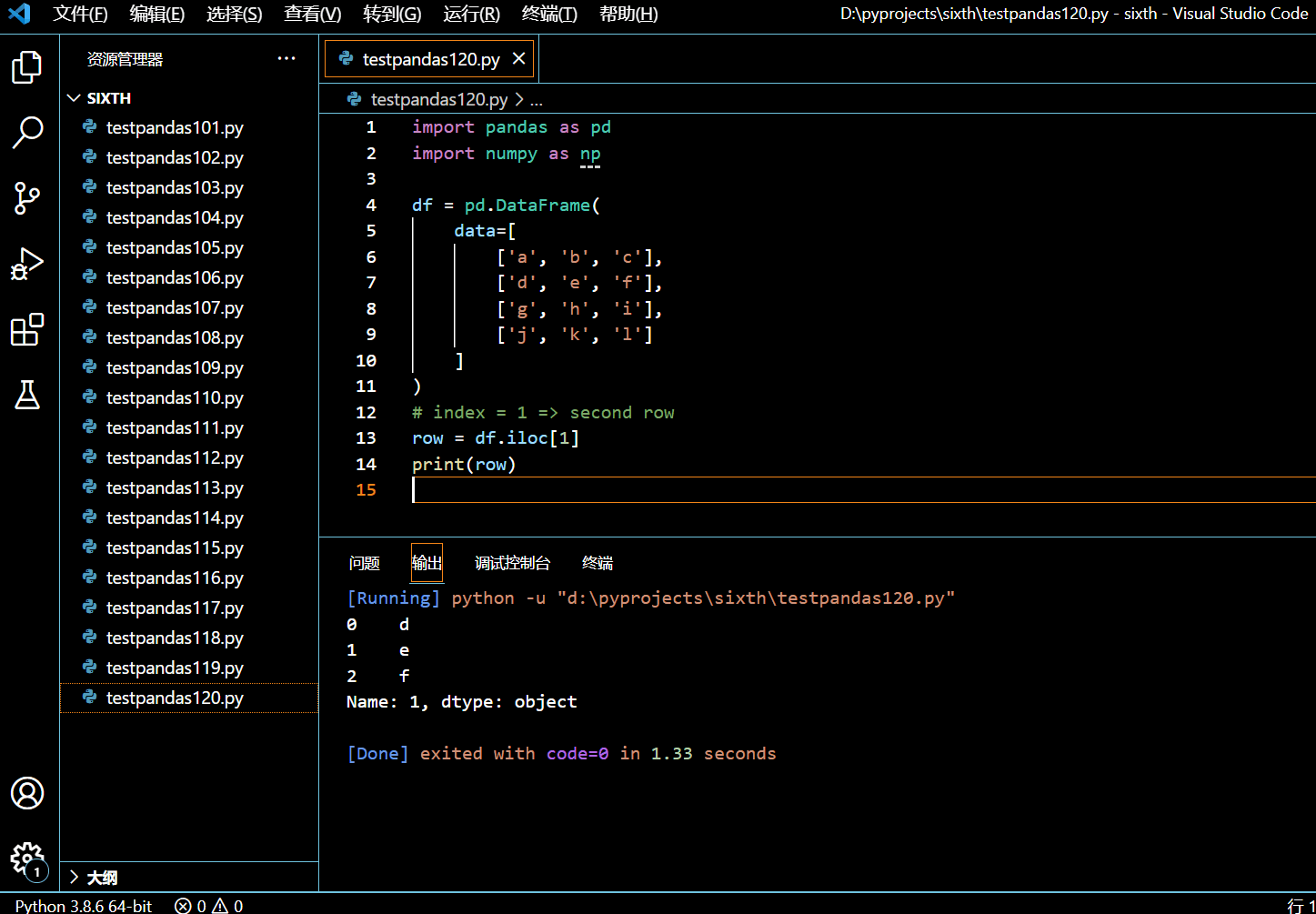Open testpandas108.py in file tree
This screenshot has height=914, width=1316.
pyautogui.click(x=189, y=337)
